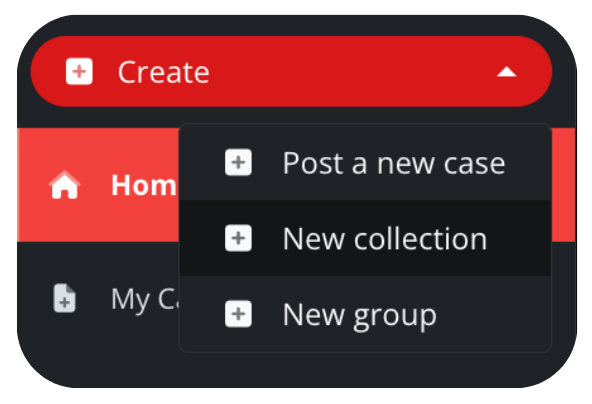Click blank space right of New collection text

pos(519,238)
